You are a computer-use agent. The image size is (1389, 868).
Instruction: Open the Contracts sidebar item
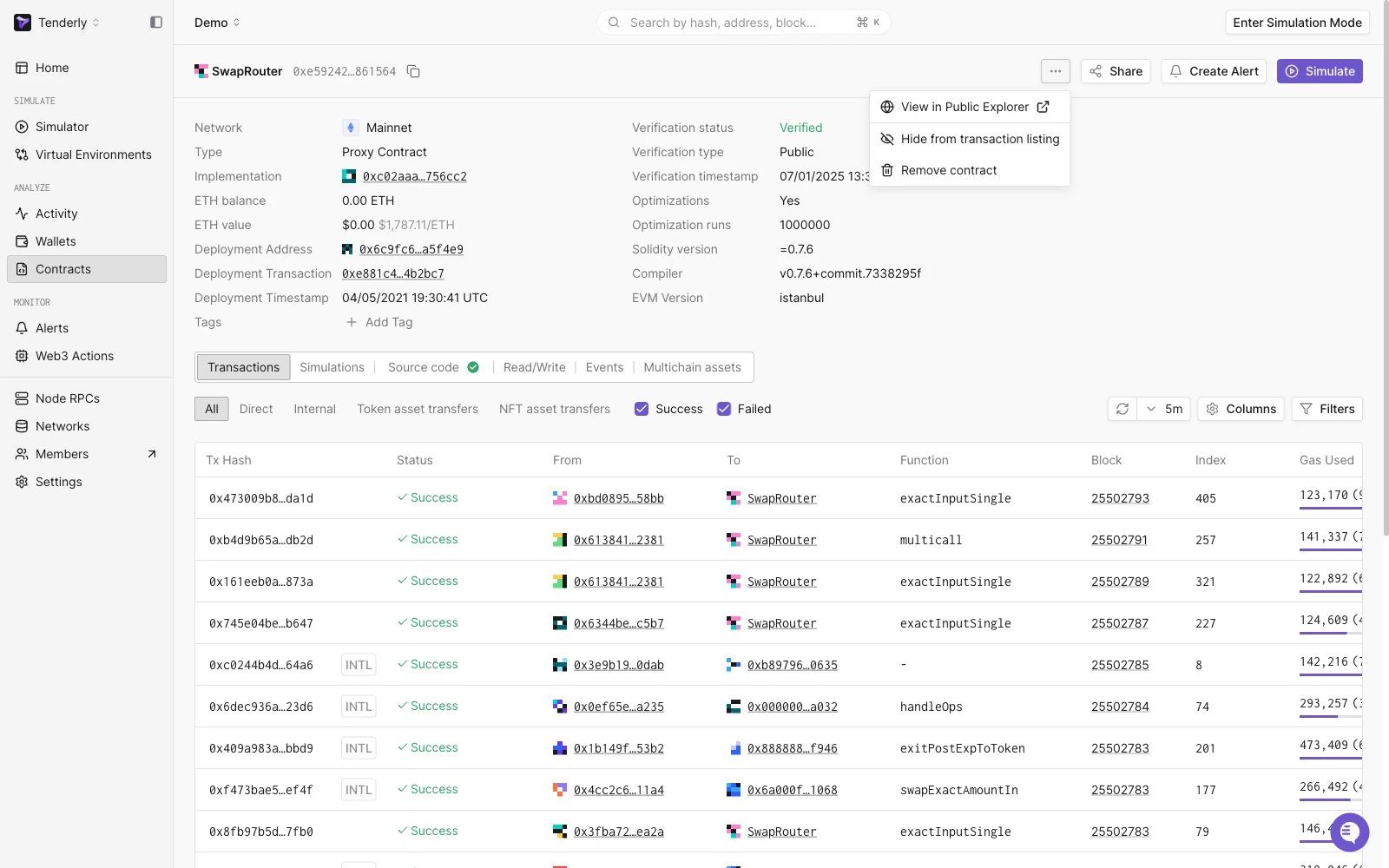[87, 269]
